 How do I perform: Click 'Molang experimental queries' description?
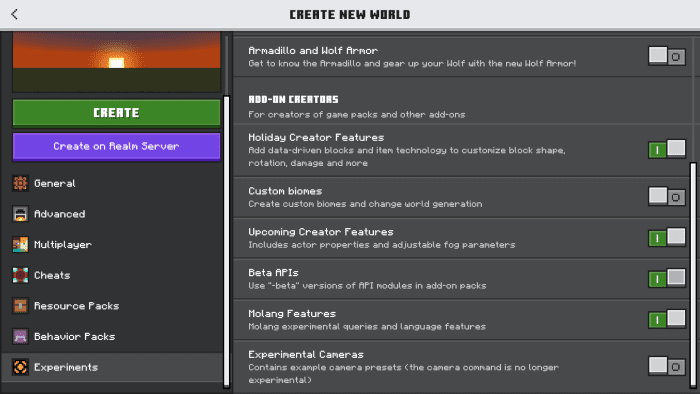coord(367,327)
